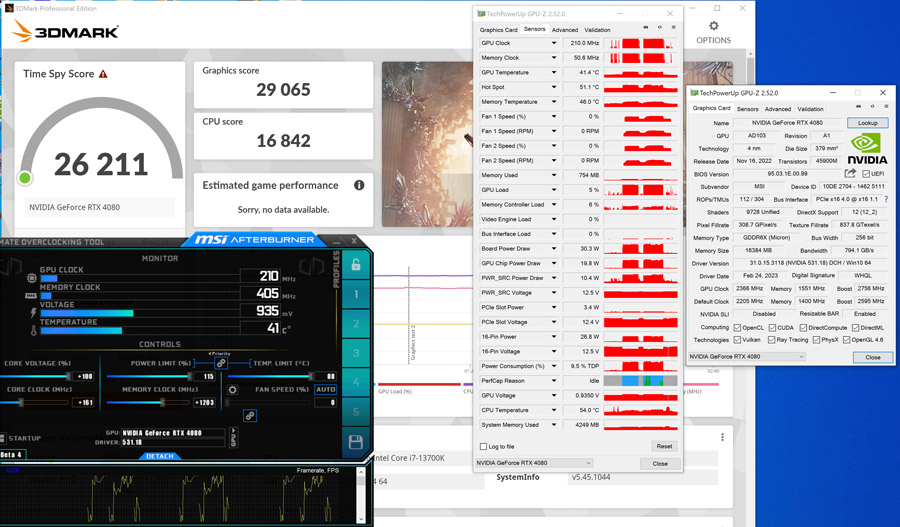
Task: Toggle UEFI checkbox in GPU-Z
Action: point(866,174)
